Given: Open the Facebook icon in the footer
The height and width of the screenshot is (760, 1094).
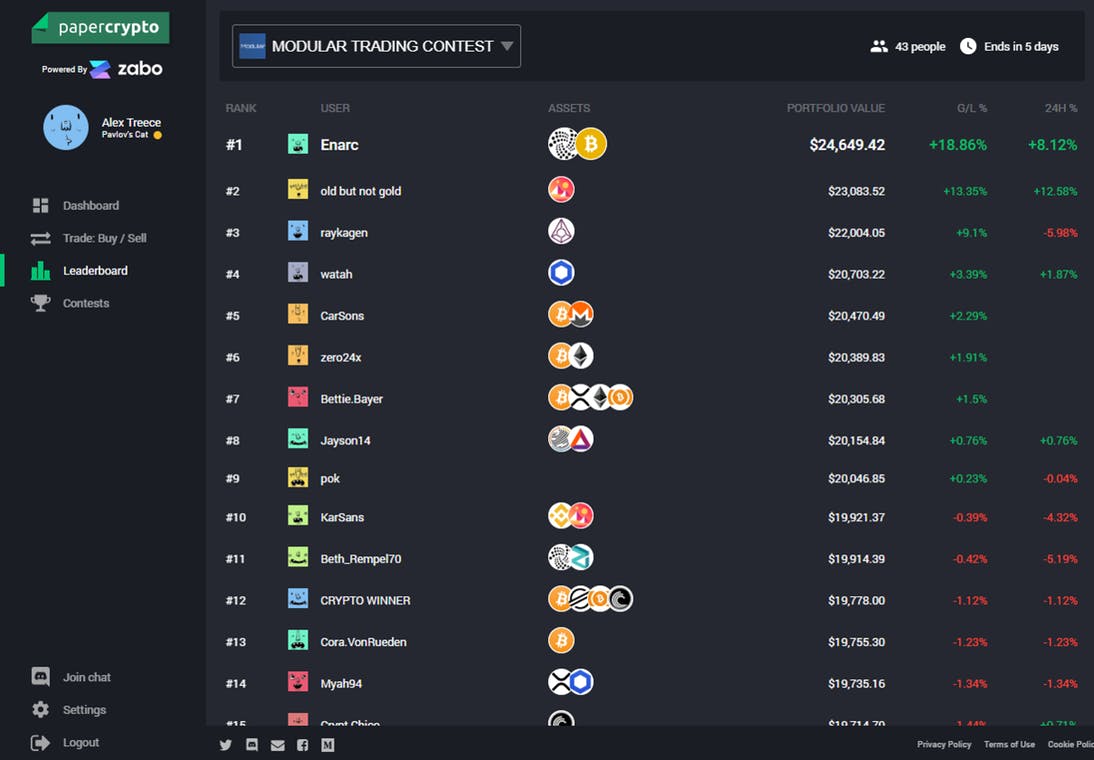Looking at the screenshot, I should click(302, 745).
